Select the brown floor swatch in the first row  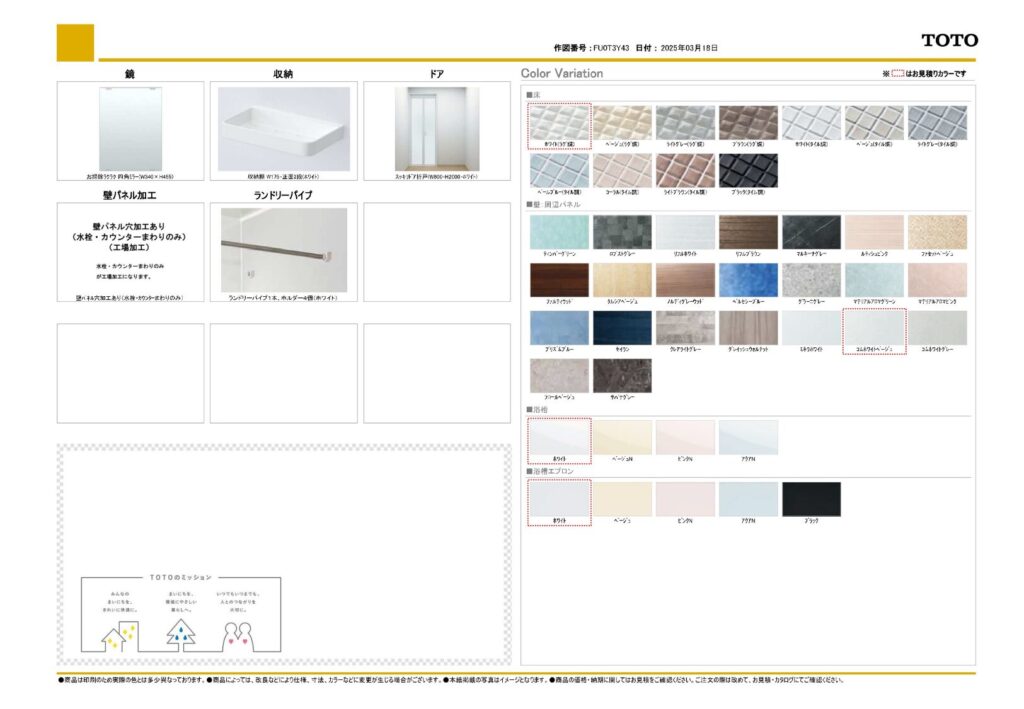(748, 123)
